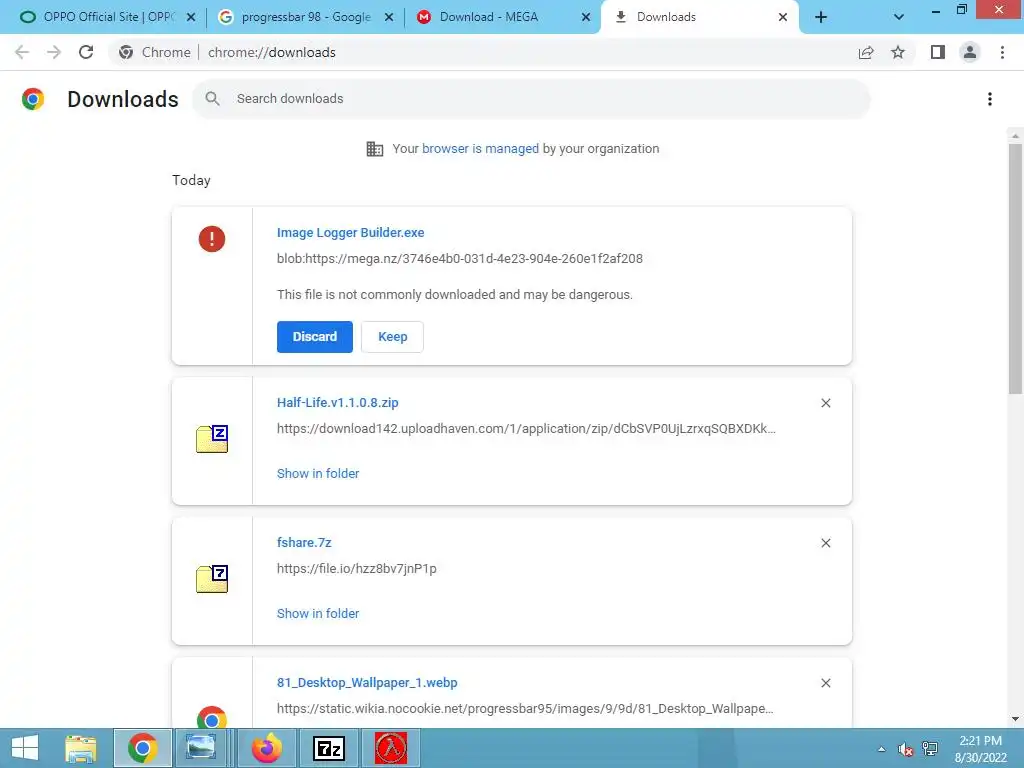Open the Windows Start button
The height and width of the screenshot is (768, 1024).
click(x=25, y=748)
